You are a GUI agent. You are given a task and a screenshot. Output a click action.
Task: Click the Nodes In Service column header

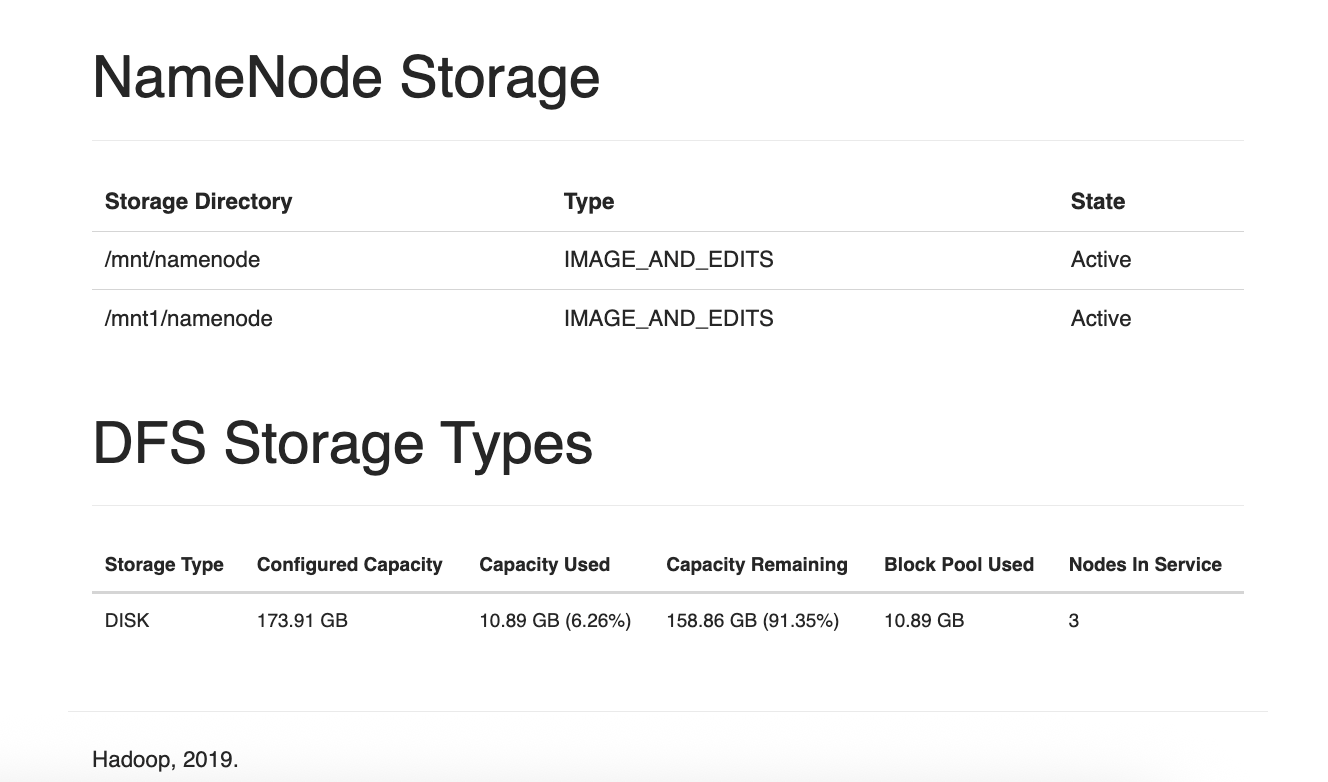pos(1144,565)
